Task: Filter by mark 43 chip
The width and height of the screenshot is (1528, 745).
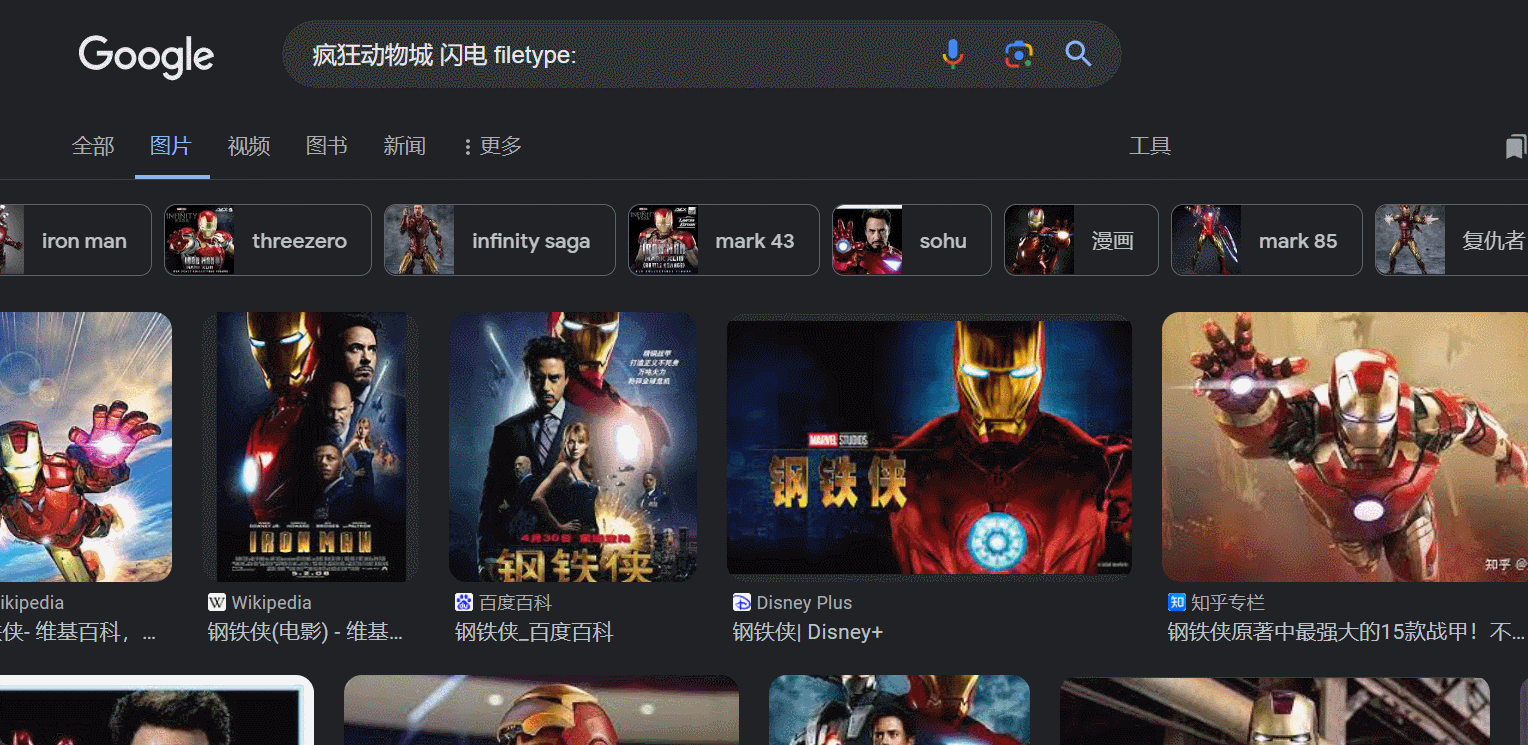Action: click(x=724, y=240)
